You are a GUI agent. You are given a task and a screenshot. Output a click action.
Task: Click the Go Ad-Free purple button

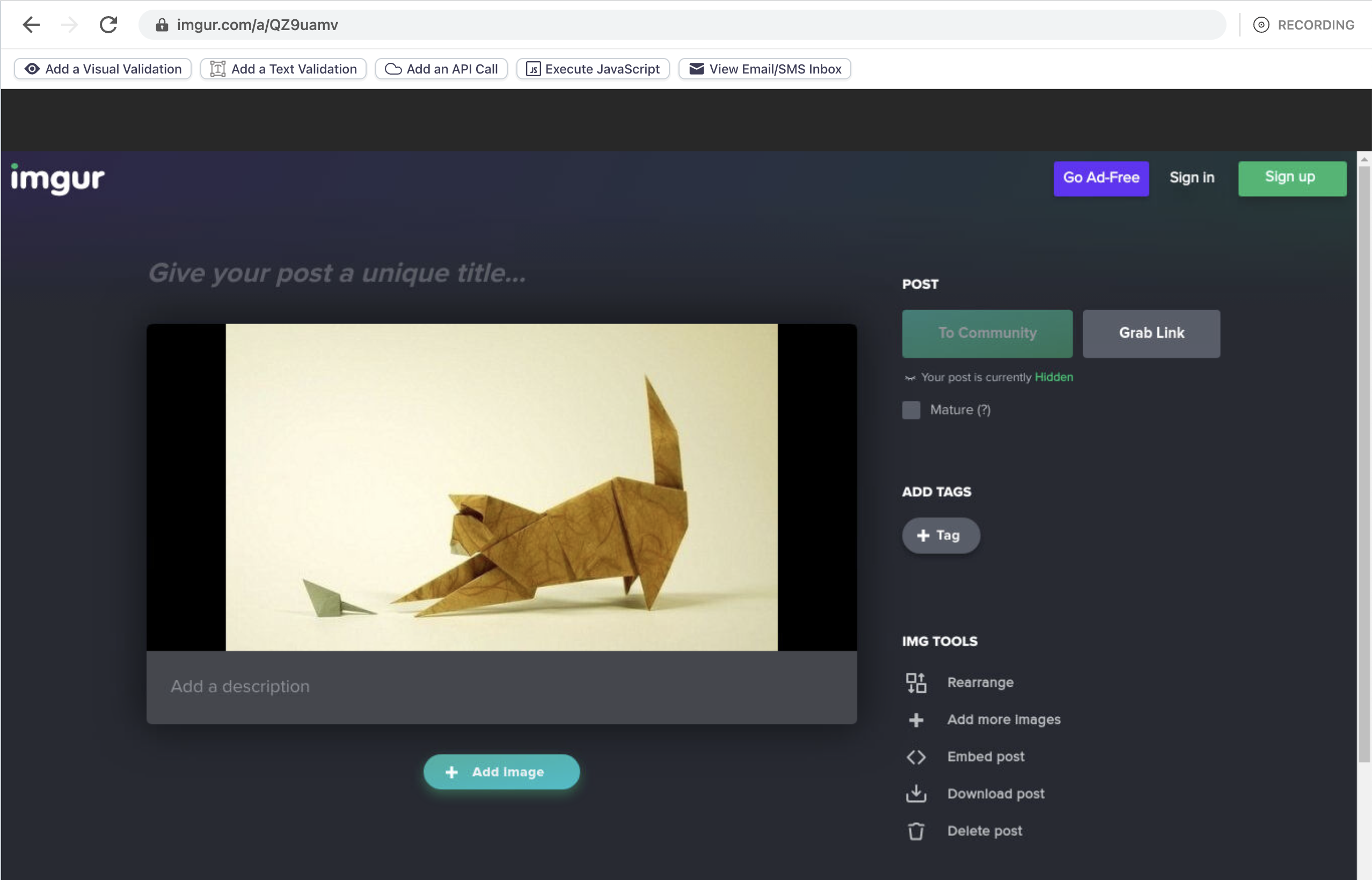click(1100, 178)
